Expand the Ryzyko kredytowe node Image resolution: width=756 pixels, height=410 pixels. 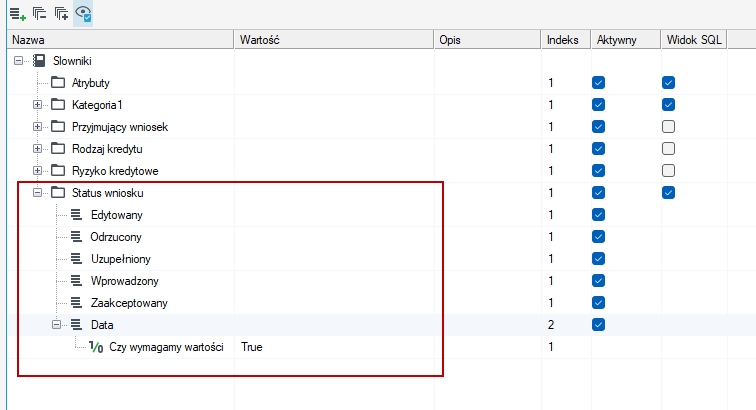click(x=37, y=171)
